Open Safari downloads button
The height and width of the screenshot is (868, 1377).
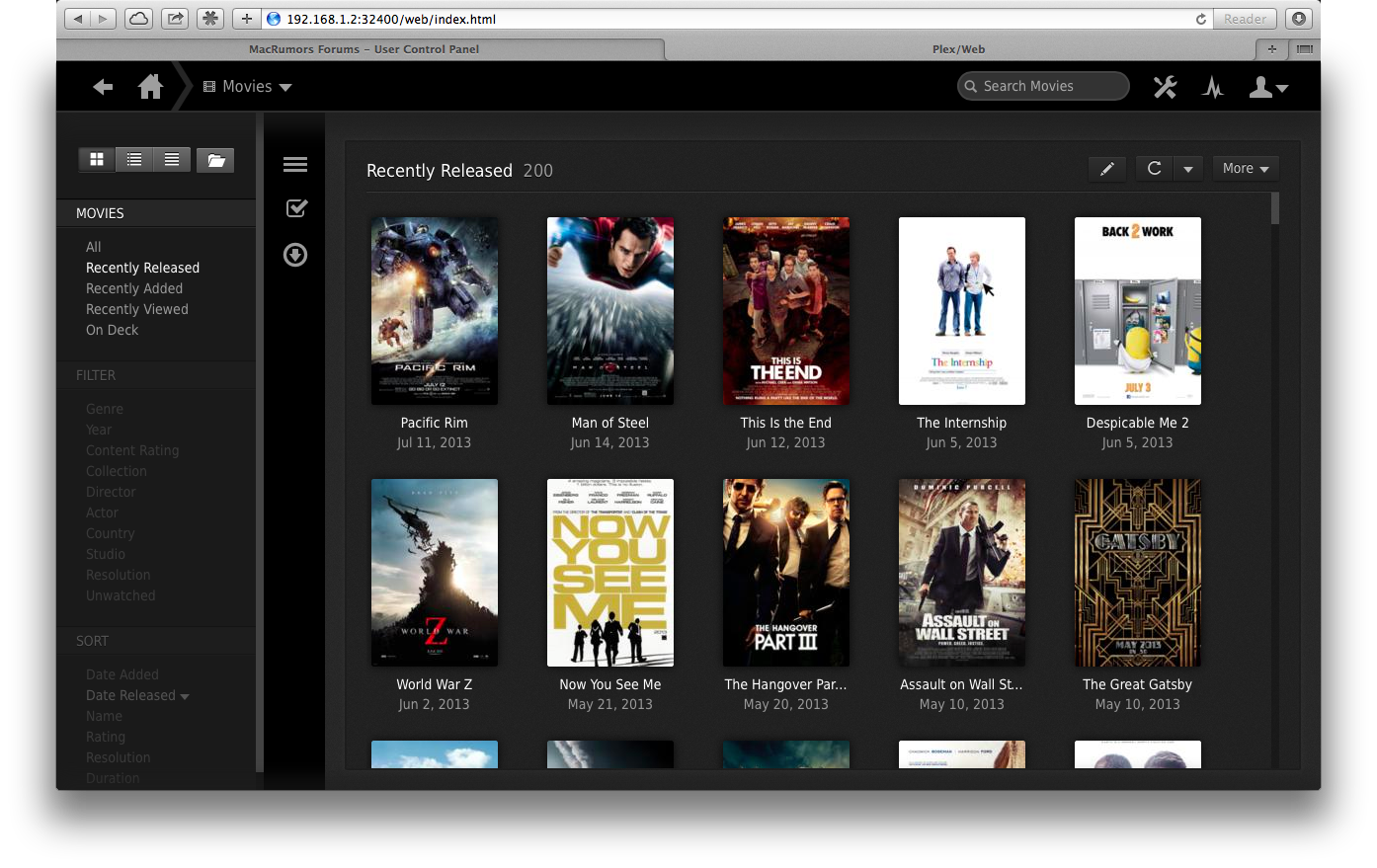(1299, 19)
